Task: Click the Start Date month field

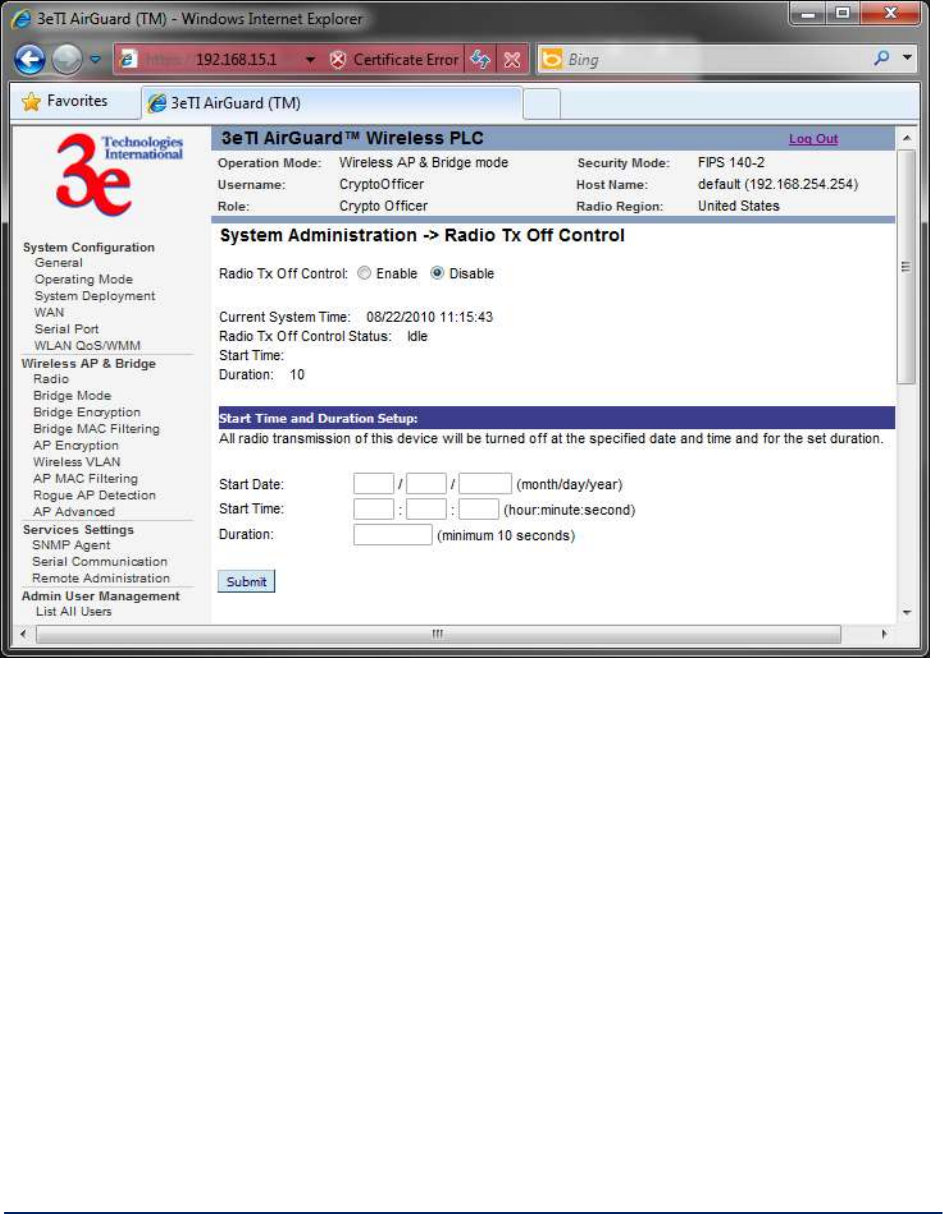Action: (374, 484)
